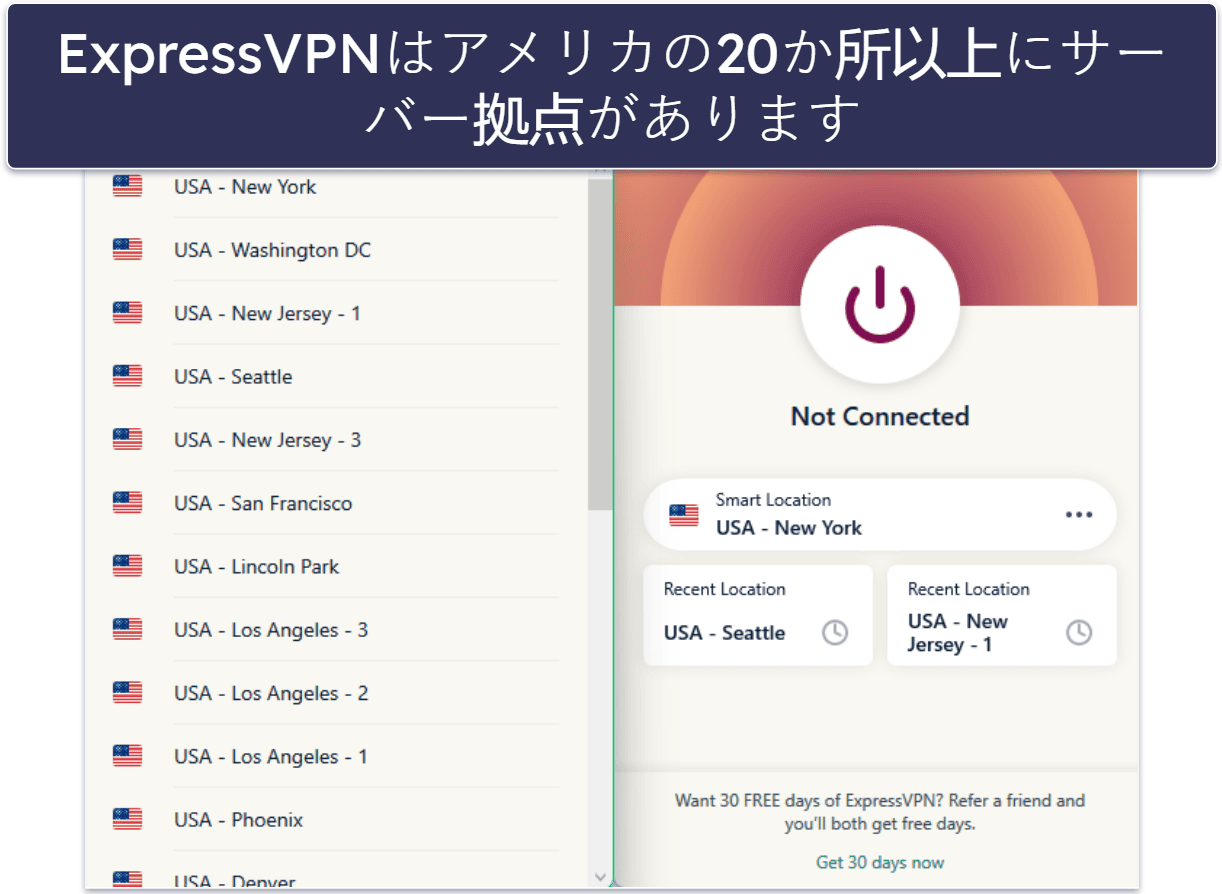Click the Not Connected status text
1222x894 pixels.
click(x=880, y=416)
